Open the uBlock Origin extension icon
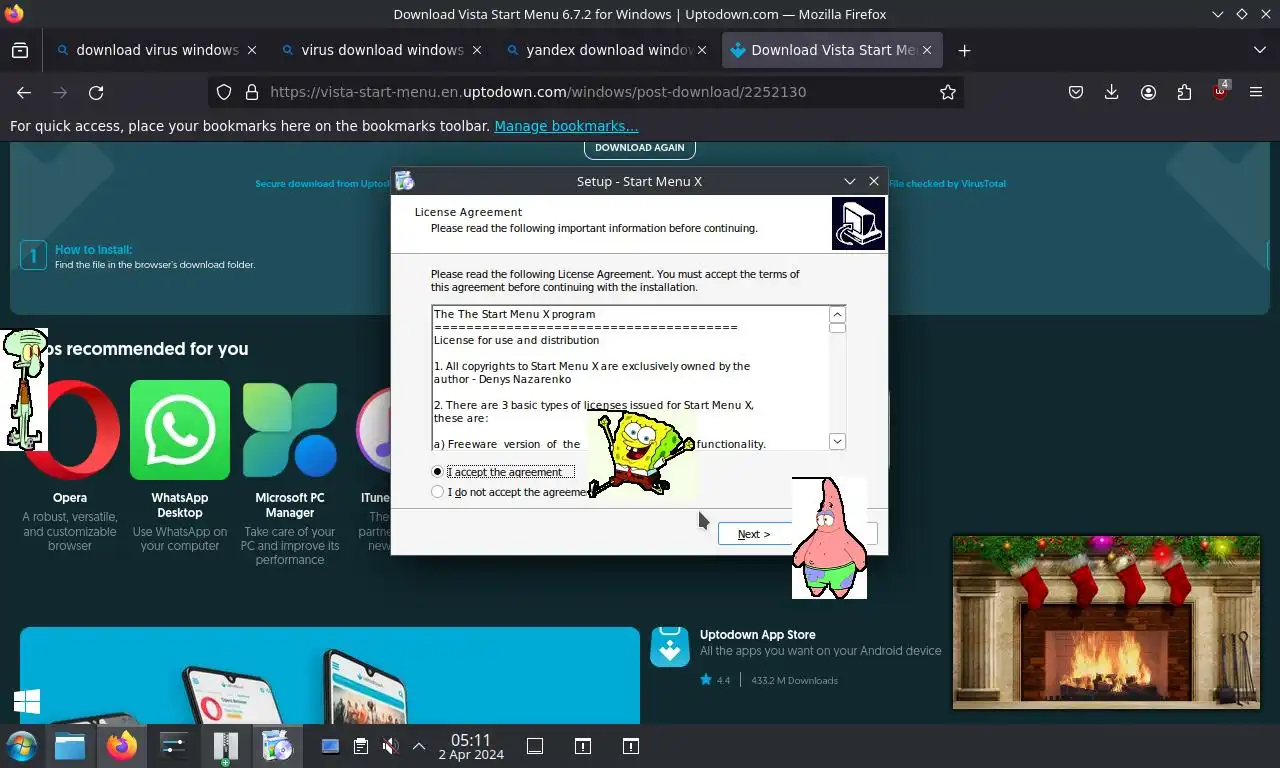1280x768 pixels. [x=1220, y=92]
